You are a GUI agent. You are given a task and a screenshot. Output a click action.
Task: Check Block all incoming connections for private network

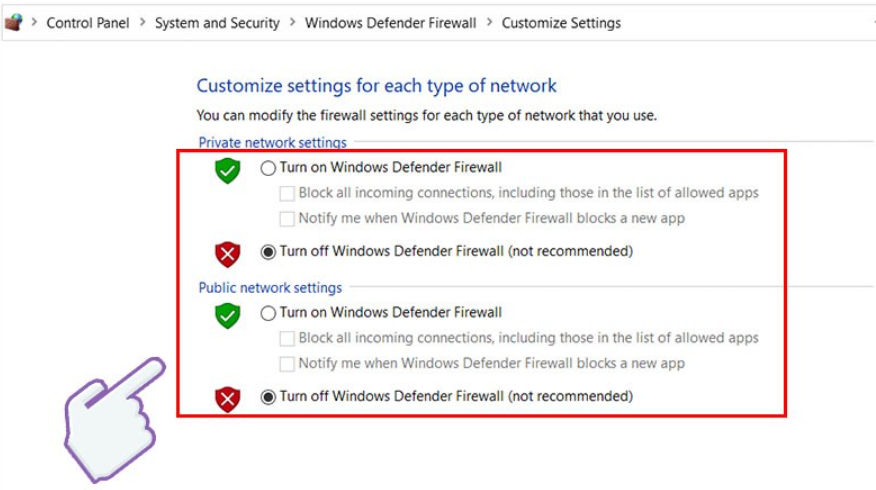287,193
